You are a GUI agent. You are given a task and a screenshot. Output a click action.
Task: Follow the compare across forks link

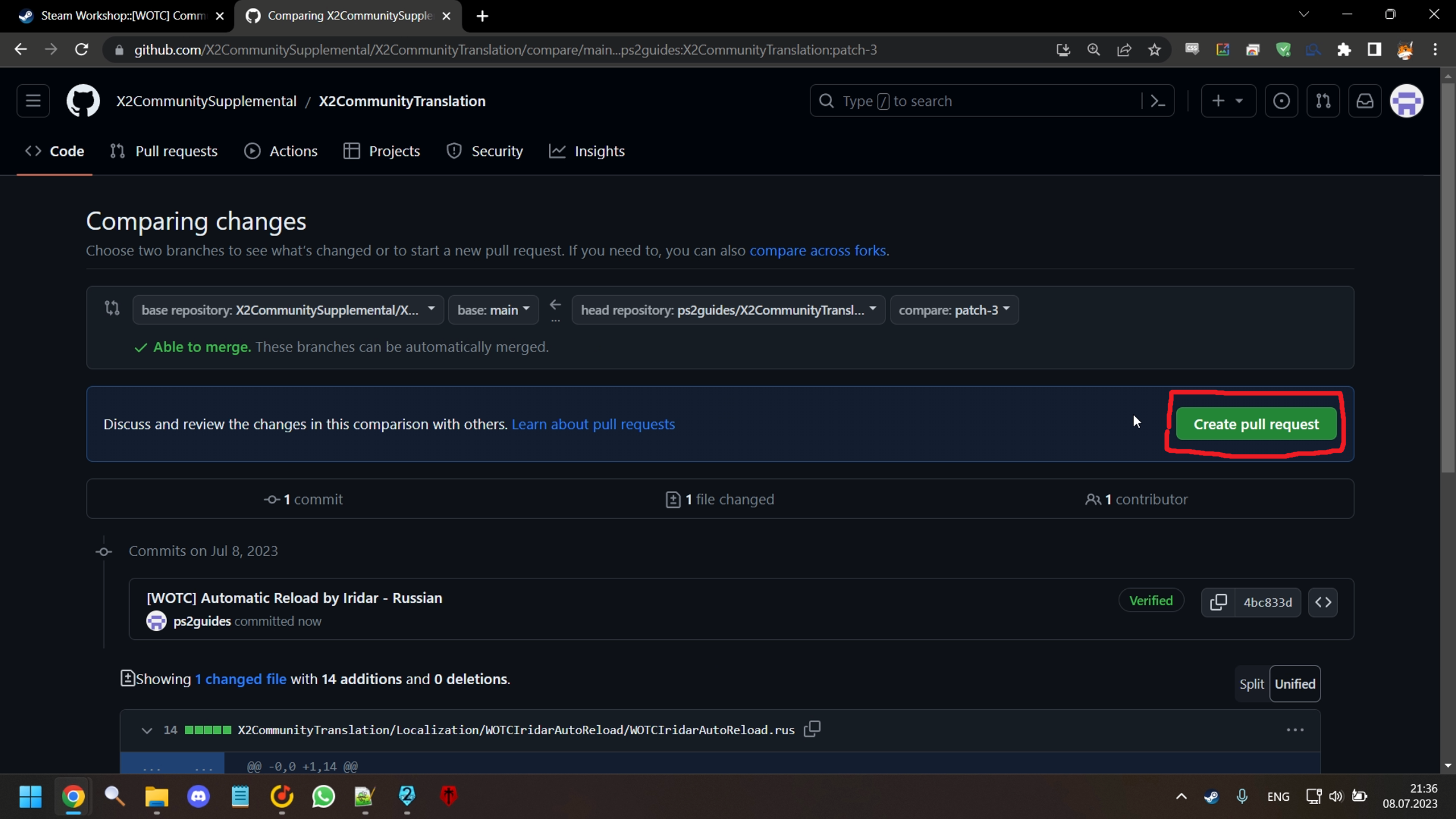click(817, 251)
